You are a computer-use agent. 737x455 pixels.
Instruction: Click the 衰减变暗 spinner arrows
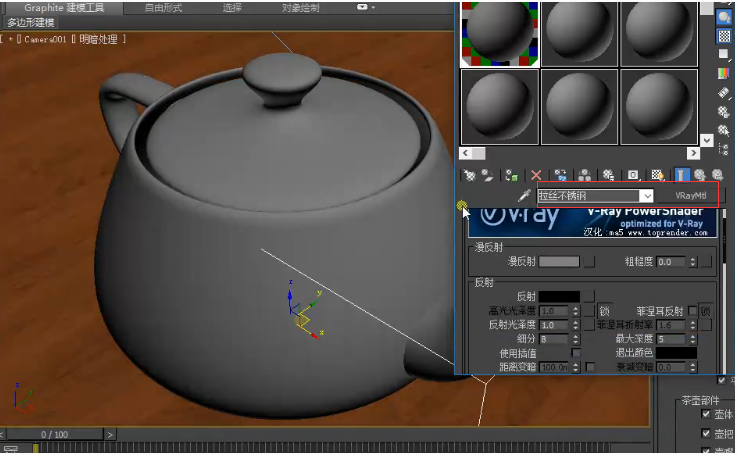point(692,367)
